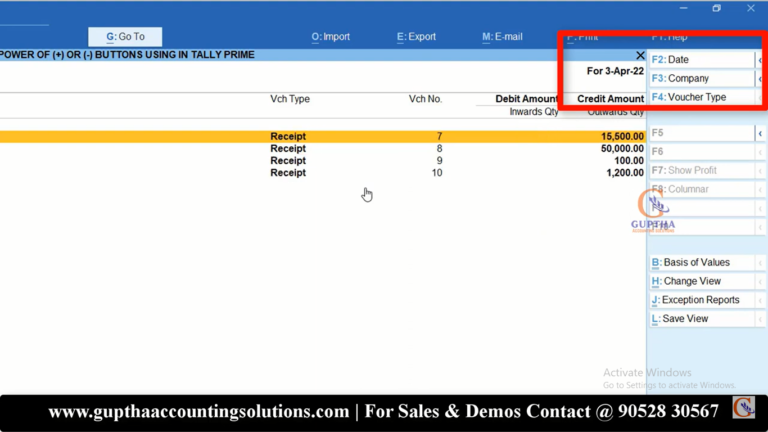The image size is (768, 432).
Task: Click the 15,500.00 credit amount
Action: pos(622,136)
